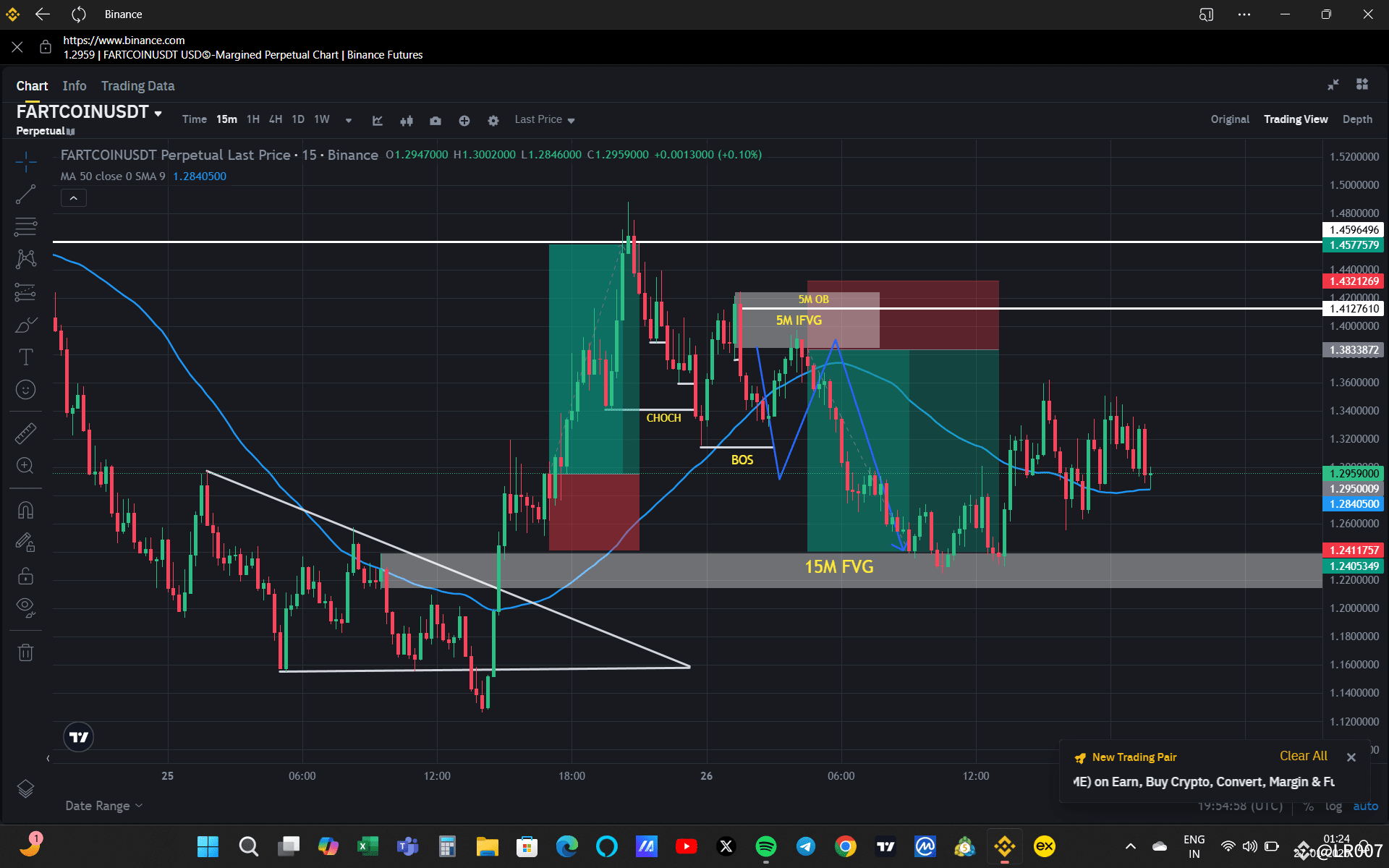This screenshot has width=1389, height=868.
Task: Open Excel from the taskbar
Action: [368, 846]
